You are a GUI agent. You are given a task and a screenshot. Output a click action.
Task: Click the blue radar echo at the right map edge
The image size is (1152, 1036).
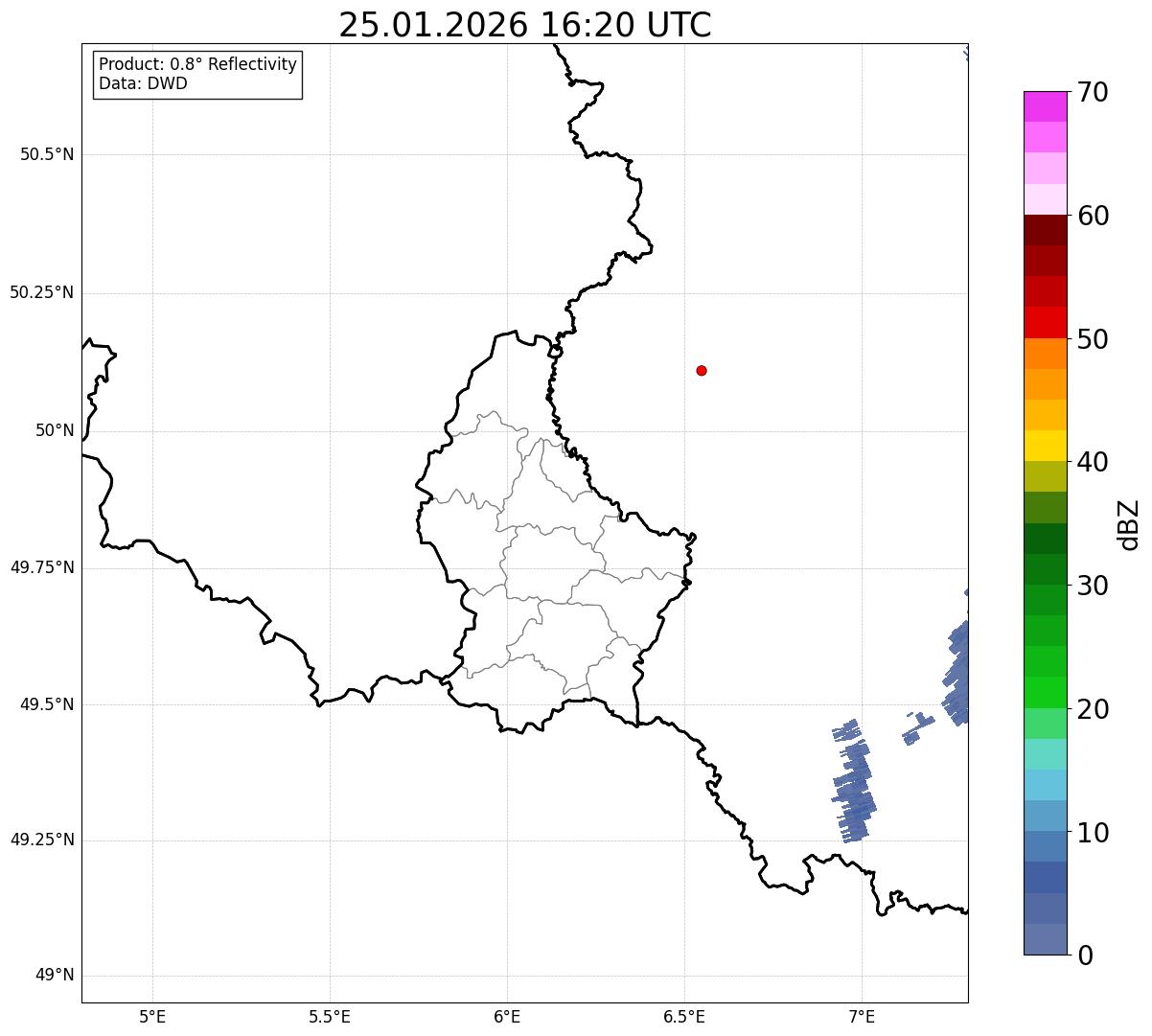coord(956,672)
